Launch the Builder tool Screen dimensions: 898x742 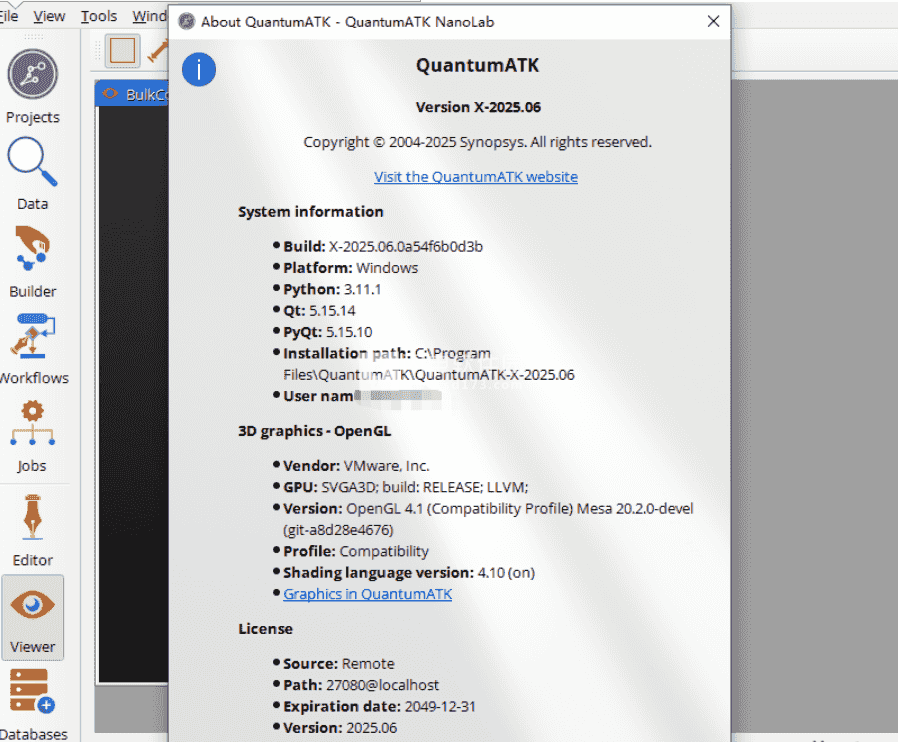click(32, 260)
